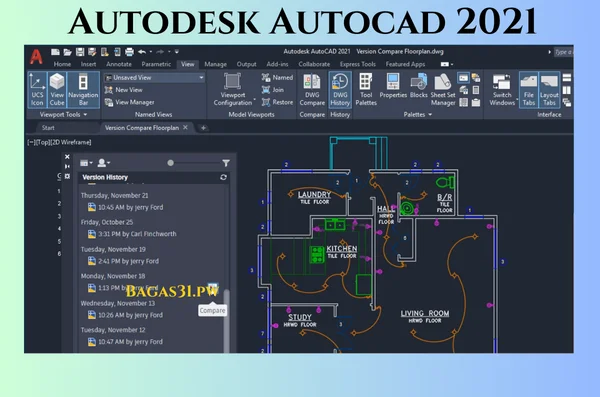Switch to the Parametric ribbon tab
Screen dimensions: 600x397
coord(156,64)
